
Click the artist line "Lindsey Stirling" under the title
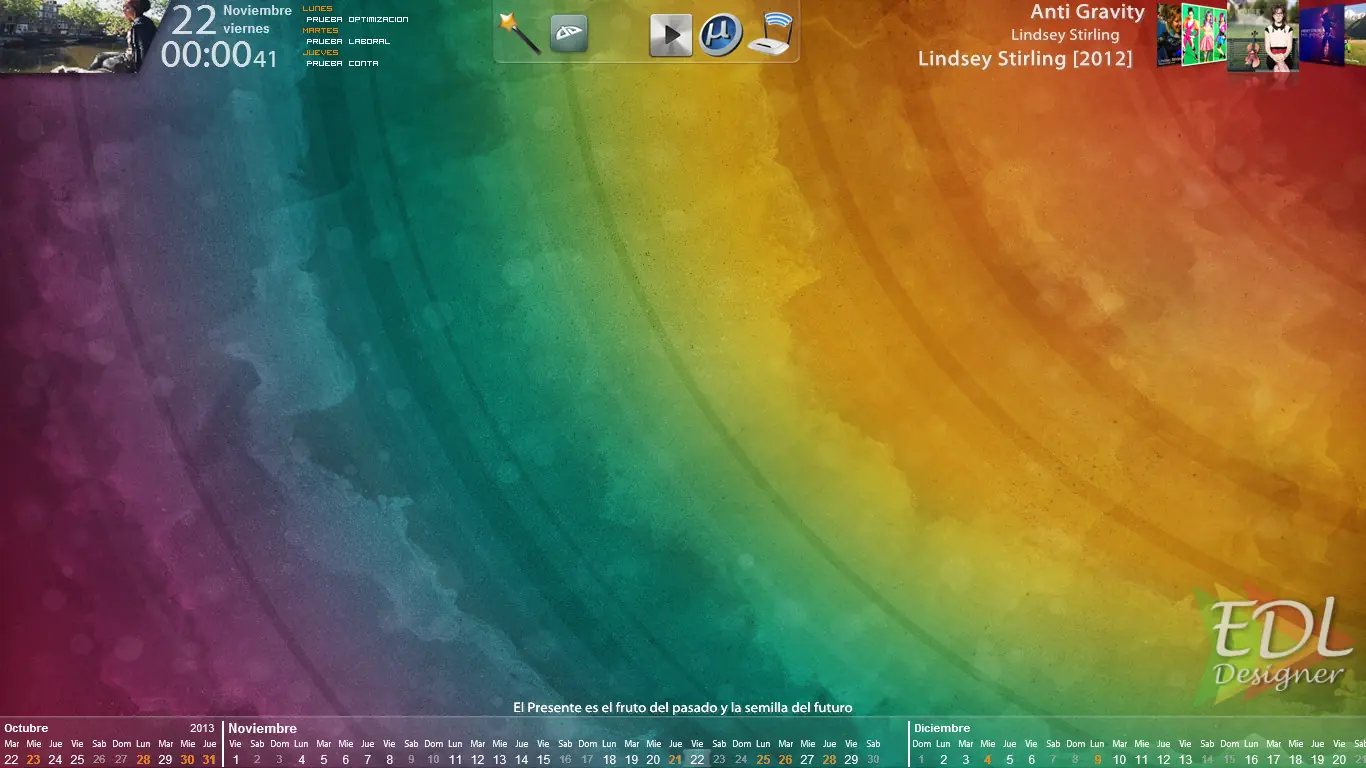tap(1065, 35)
